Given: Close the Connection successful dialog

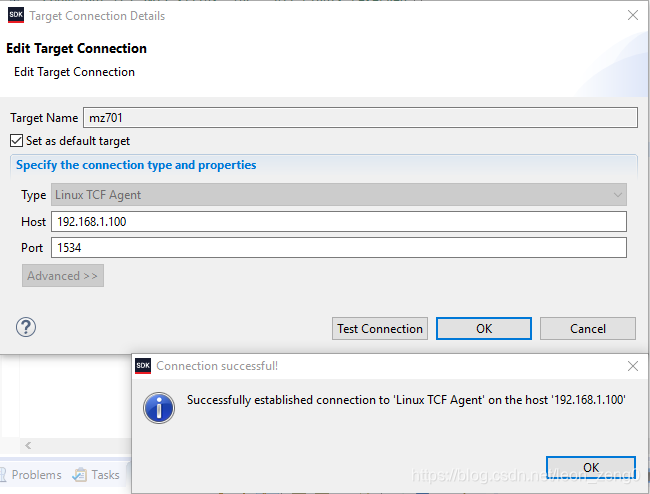Looking at the screenshot, I should point(633,366).
